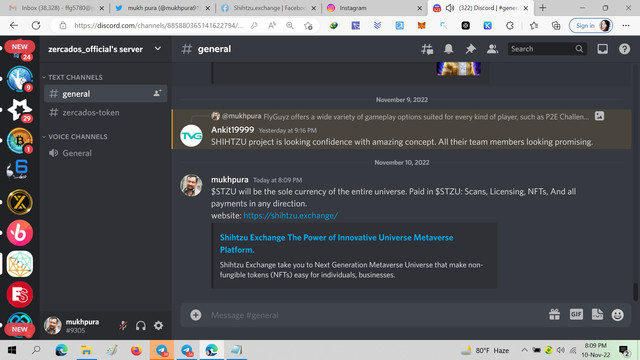This screenshot has height=360, width=640.
Task: Open browser Settings and more menu
Action: [x=626, y=25]
